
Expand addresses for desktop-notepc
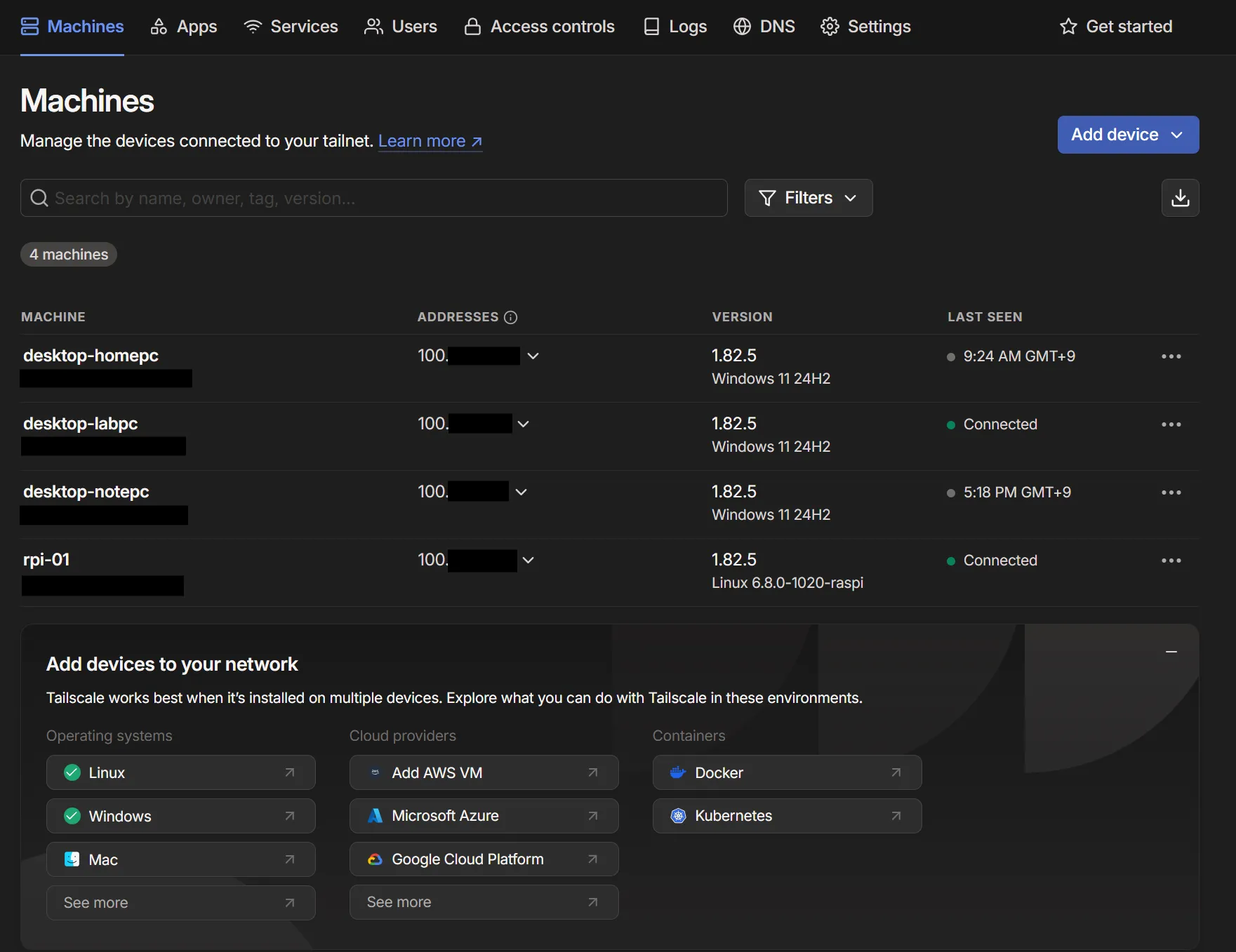521,492
